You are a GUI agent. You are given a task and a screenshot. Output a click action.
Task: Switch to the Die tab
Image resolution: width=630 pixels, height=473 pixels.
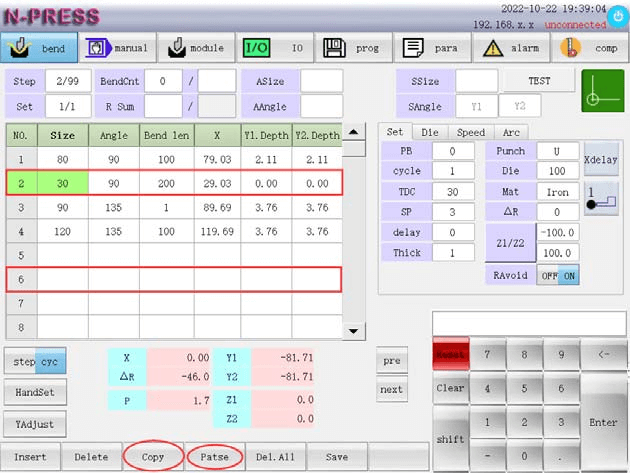[x=428, y=132]
